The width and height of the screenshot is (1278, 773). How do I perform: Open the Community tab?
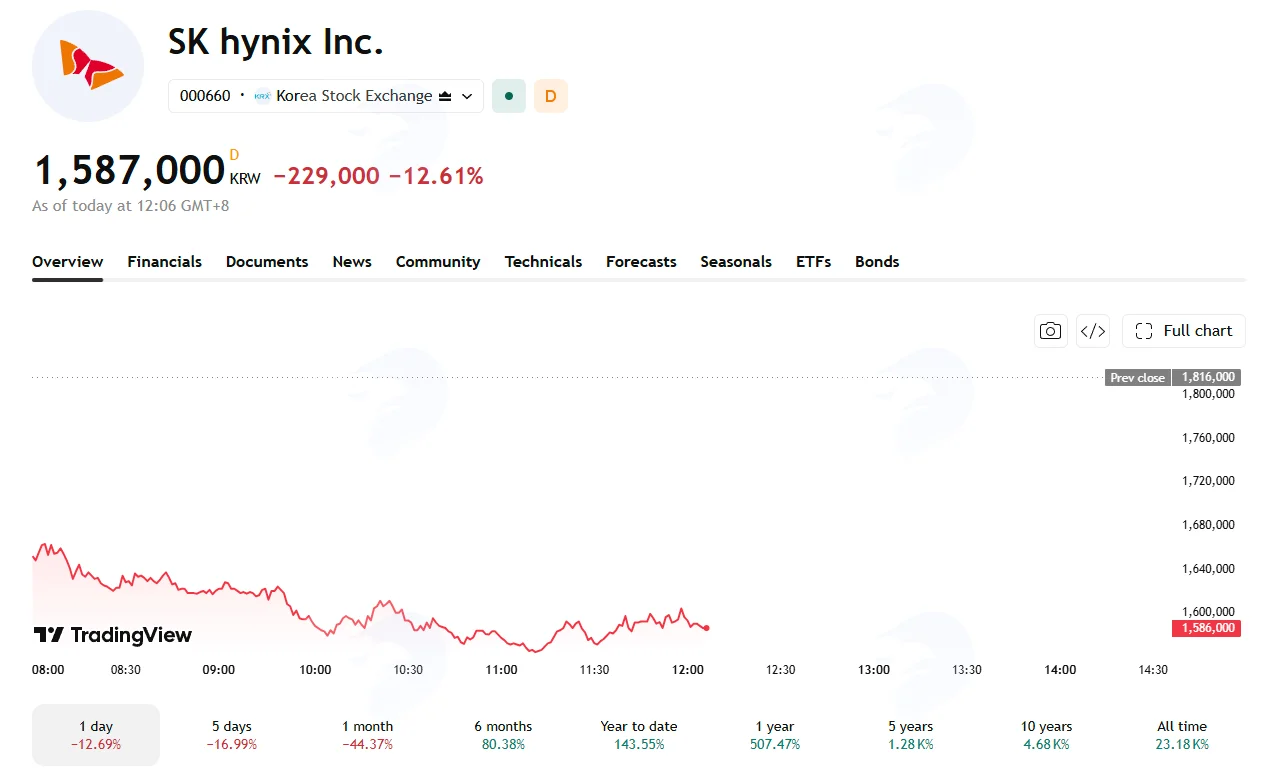tap(438, 261)
